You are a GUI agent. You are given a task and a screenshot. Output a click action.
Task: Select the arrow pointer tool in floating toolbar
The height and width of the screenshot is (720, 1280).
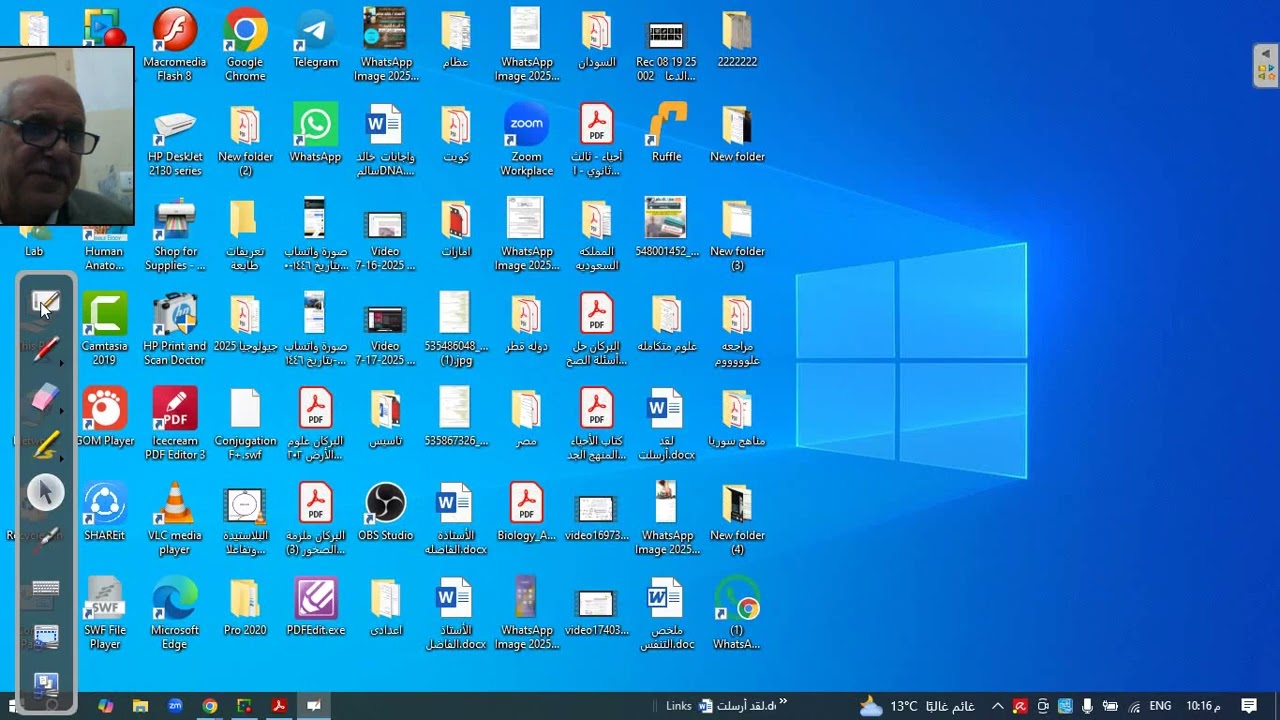click(x=45, y=492)
